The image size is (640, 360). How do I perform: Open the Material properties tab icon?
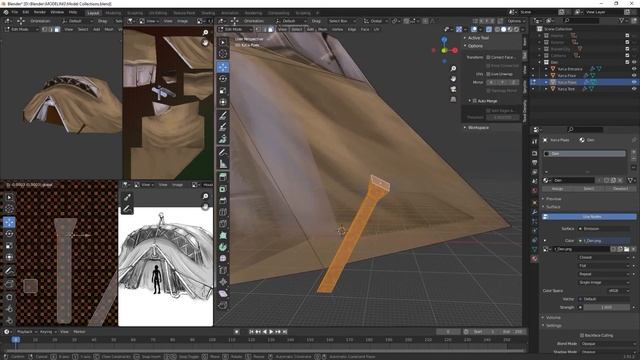[535, 259]
